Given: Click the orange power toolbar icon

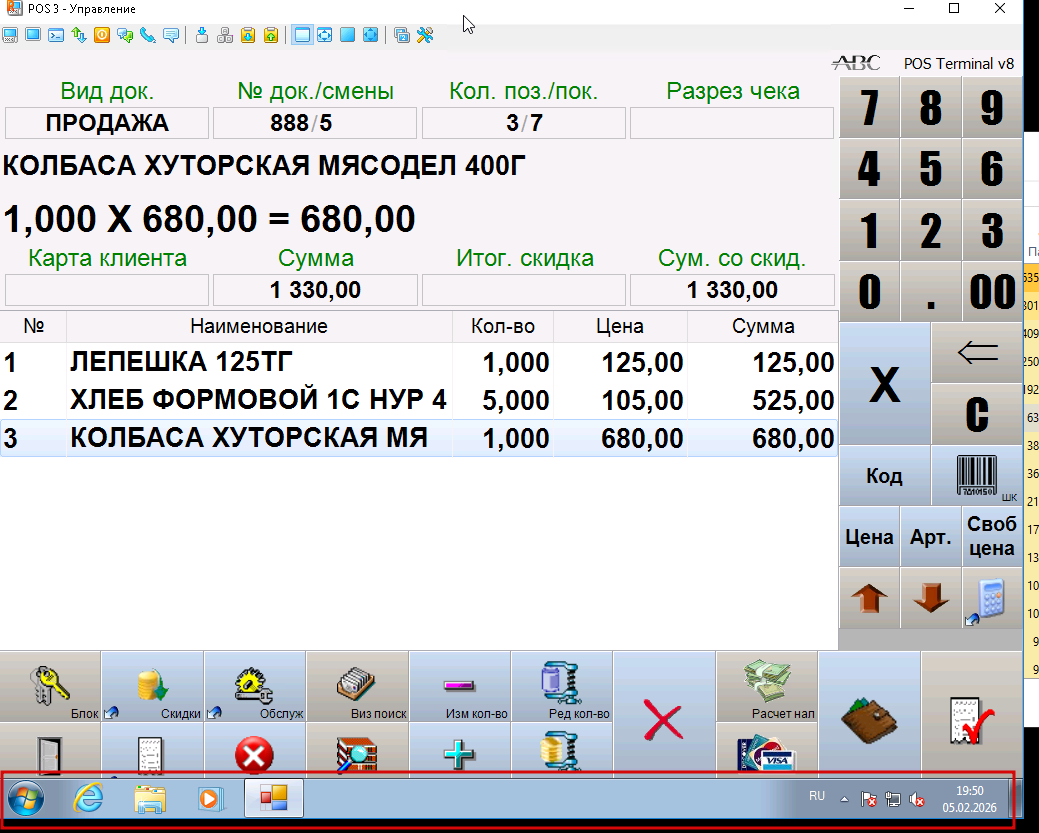Looking at the screenshot, I should tap(102, 35).
